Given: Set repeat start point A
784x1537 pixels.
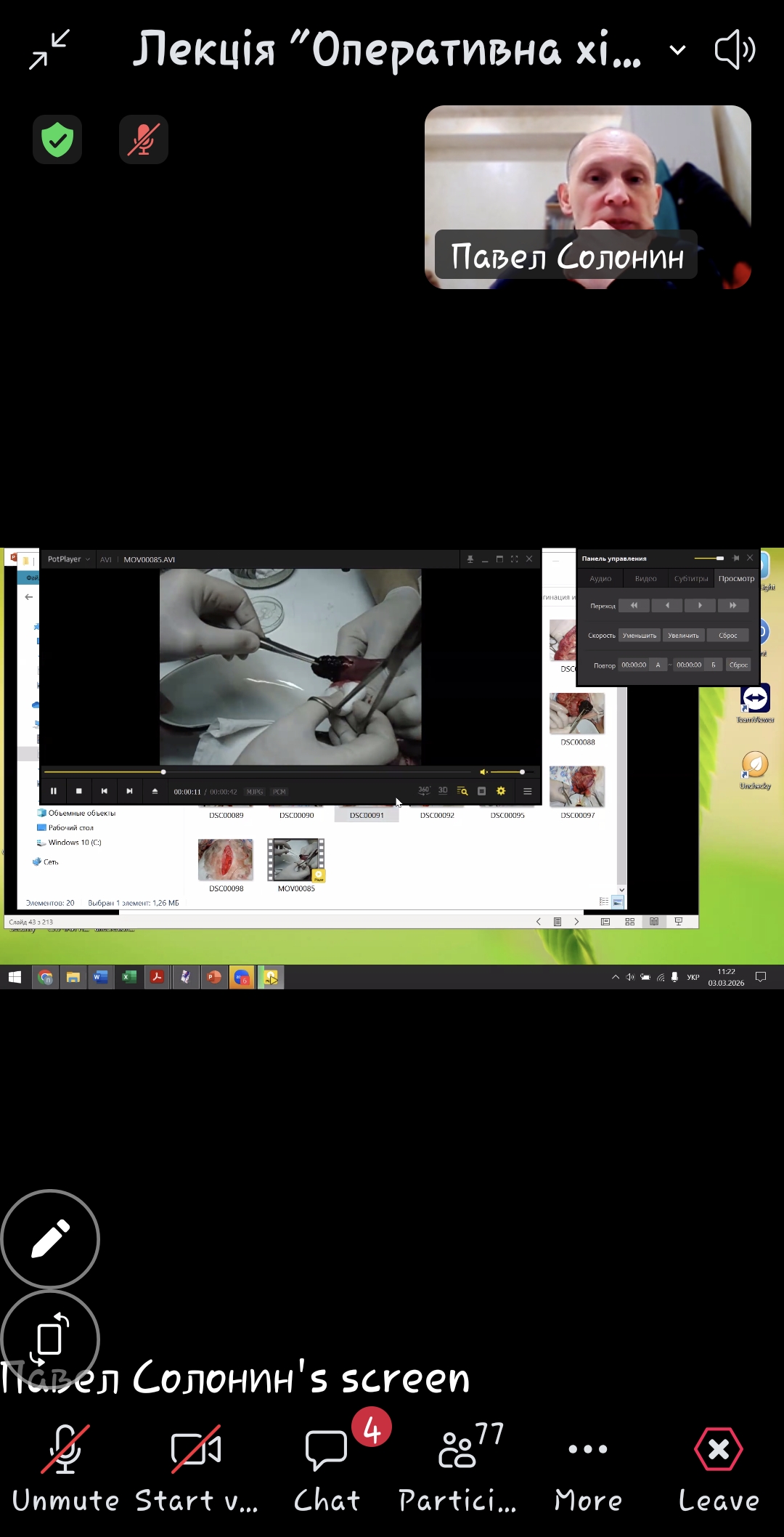Looking at the screenshot, I should [658, 665].
